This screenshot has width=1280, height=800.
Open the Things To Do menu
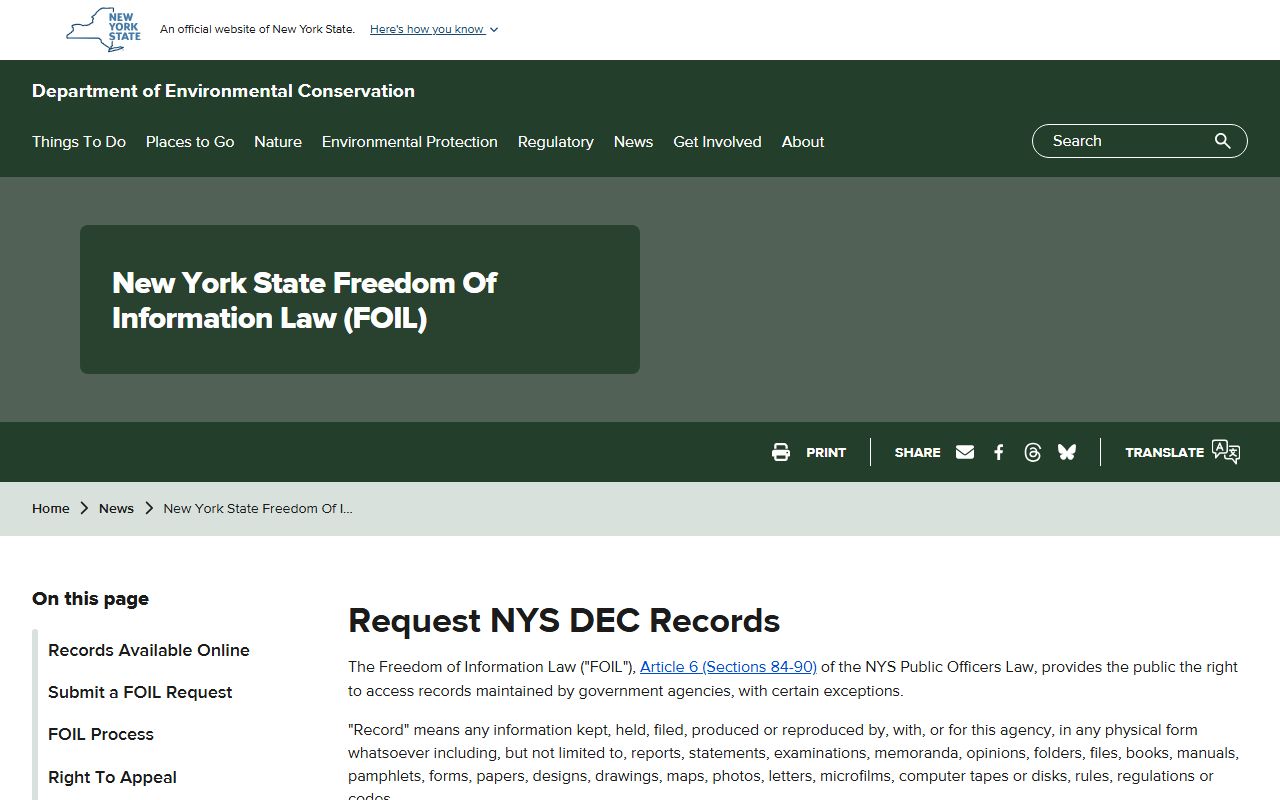click(x=79, y=142)
